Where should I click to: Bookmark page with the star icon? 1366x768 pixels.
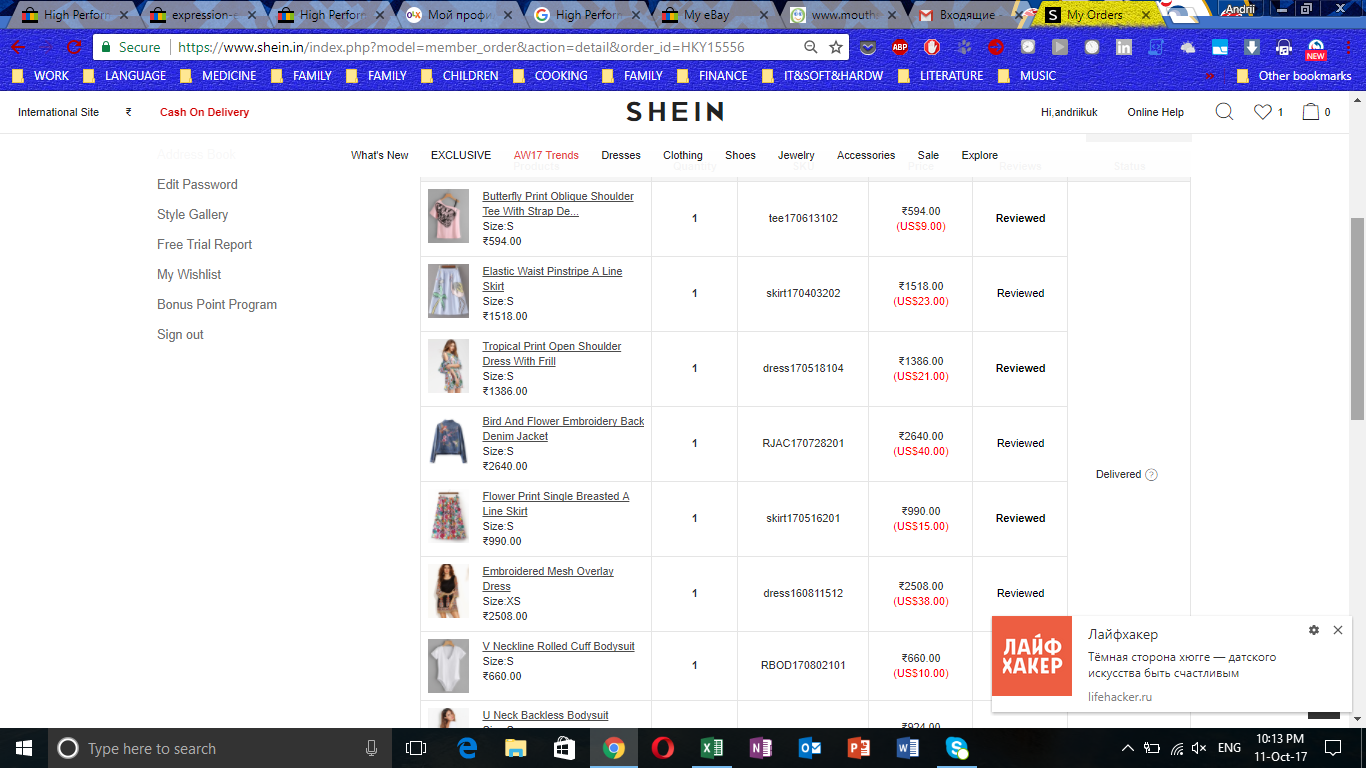point(836,47)
